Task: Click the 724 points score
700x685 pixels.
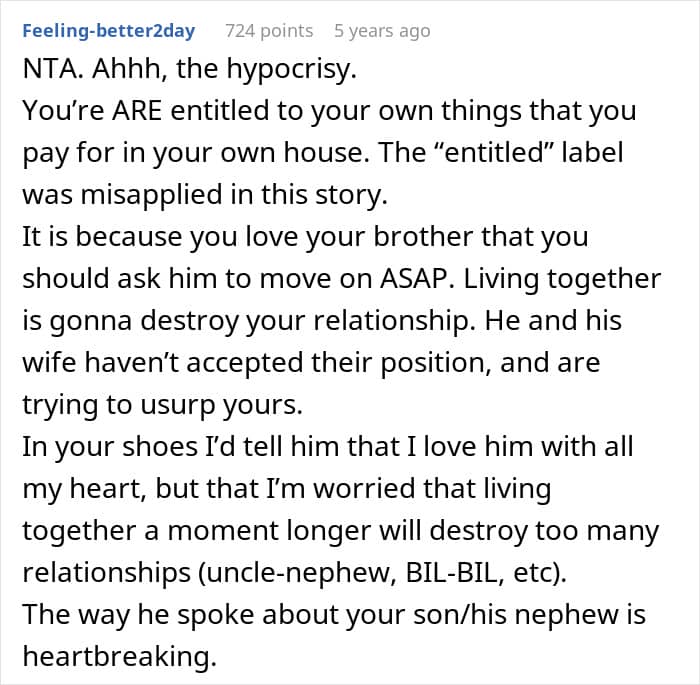Action: pyautogui.click(x=269, y=31)
